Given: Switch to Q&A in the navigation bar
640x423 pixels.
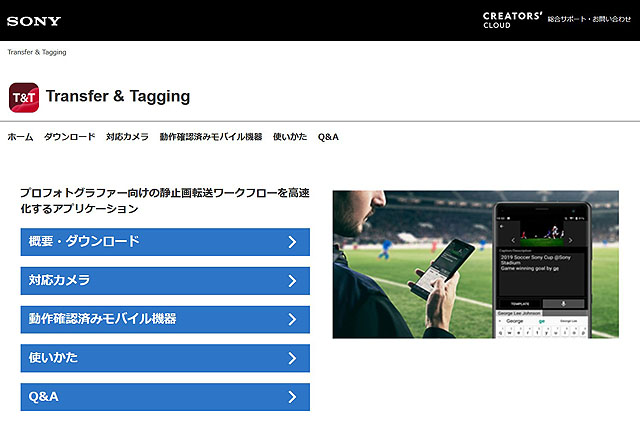Looking at the screenshot, I should click(x=328, y=136).
